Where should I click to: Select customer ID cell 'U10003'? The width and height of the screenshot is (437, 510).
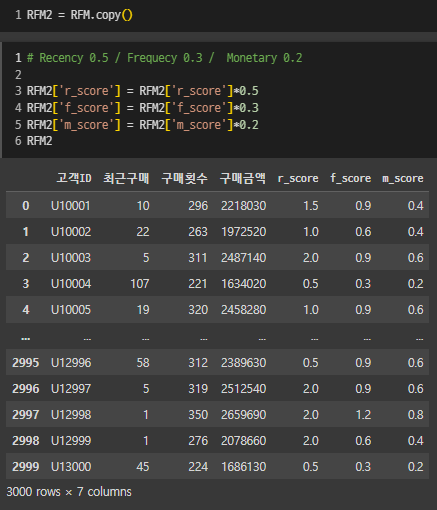(71, 258)
